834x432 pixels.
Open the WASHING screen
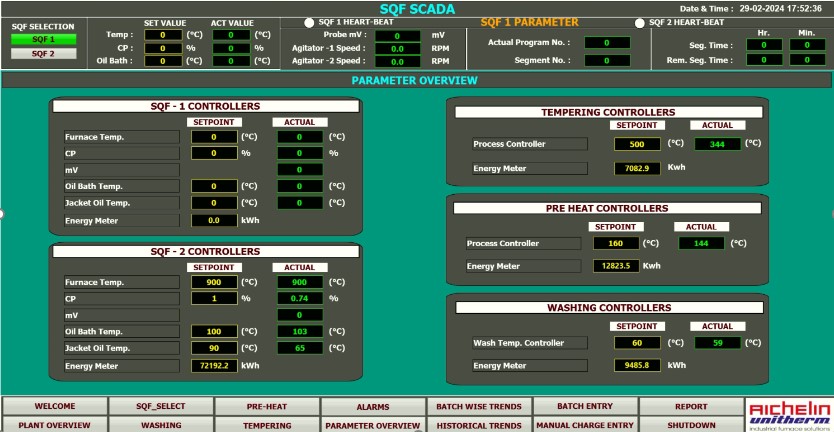pyautogui.click(x=161, y=425)
